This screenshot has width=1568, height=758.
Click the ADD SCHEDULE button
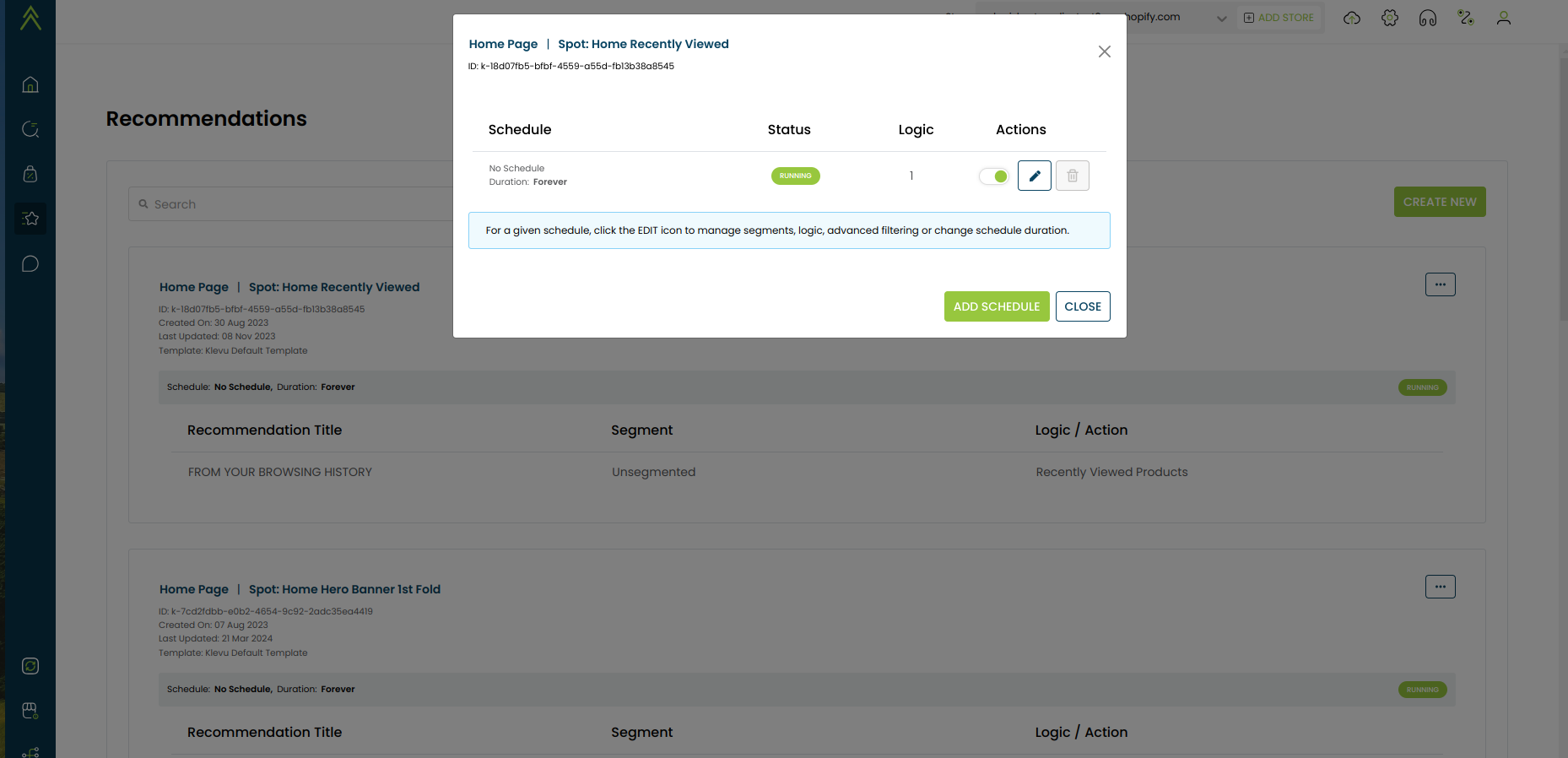(996, 306)
